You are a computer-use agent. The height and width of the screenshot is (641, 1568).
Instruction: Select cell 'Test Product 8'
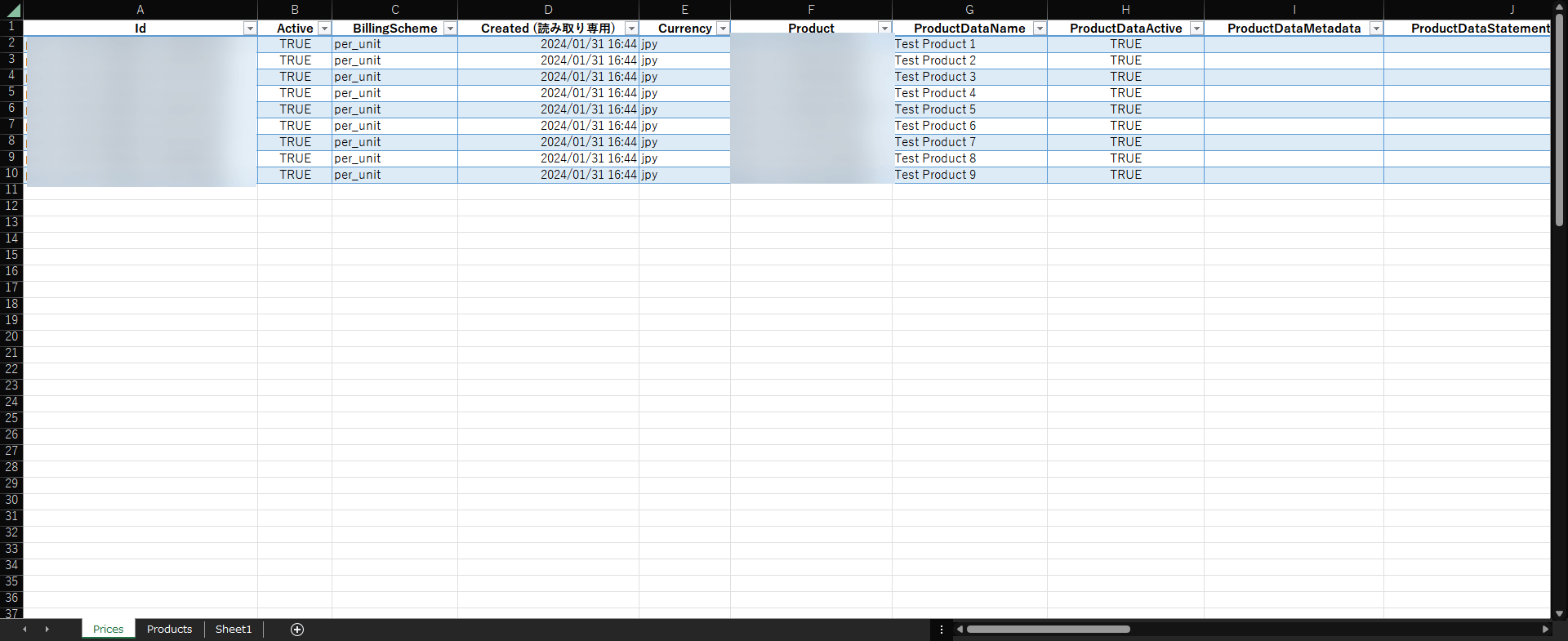tap(969, 158)
